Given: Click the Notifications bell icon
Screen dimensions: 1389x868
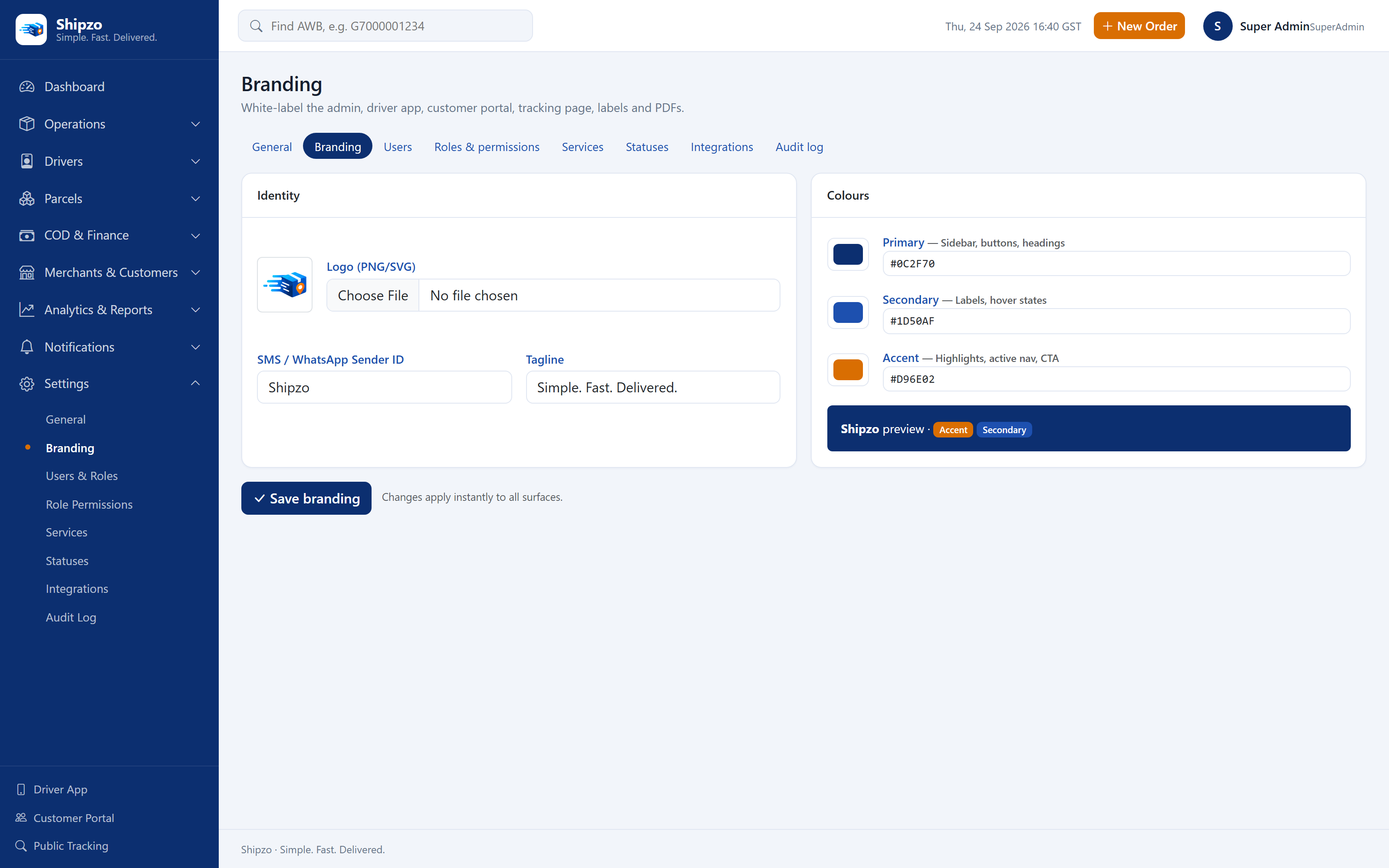Looking at the screenshot, I should coord(27,347).
